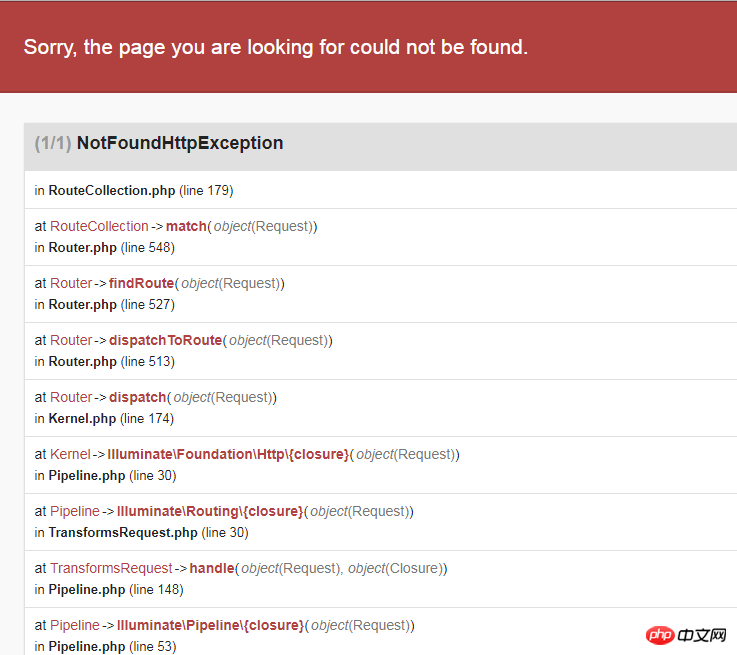737x655 pixels.
Task: Click the Illuminate\Pipeline\{closure} entry
Action: [x=211, y=625]
